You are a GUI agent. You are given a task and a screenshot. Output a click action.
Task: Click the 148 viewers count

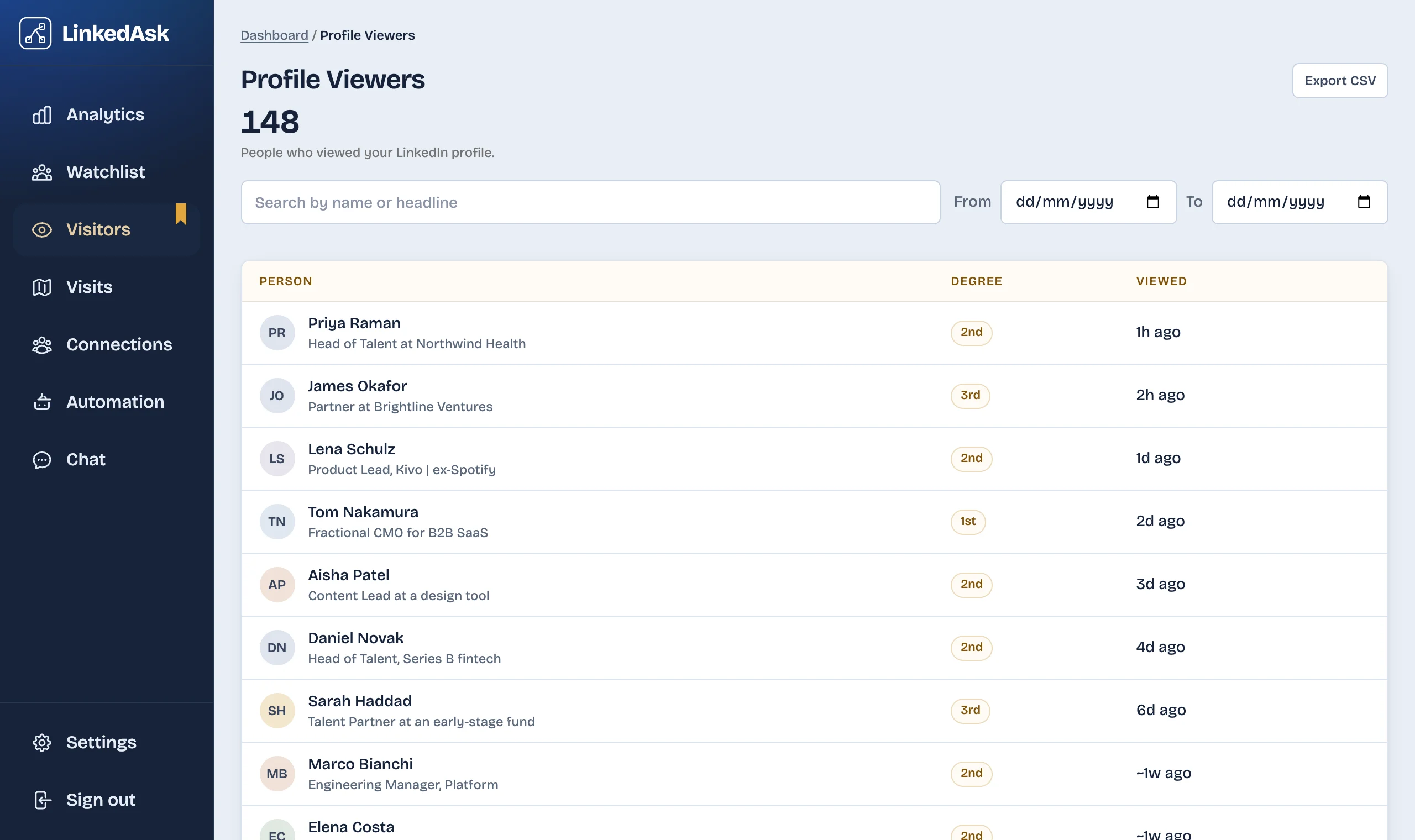click(x=270, y=122)
